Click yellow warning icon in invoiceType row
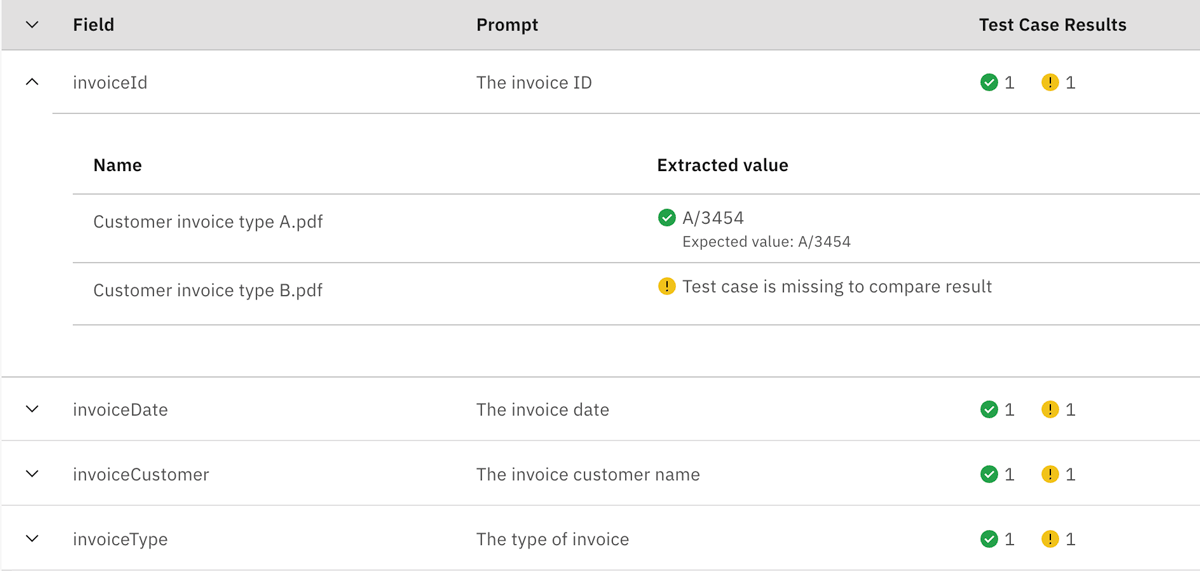 (x=1050, y=539)
